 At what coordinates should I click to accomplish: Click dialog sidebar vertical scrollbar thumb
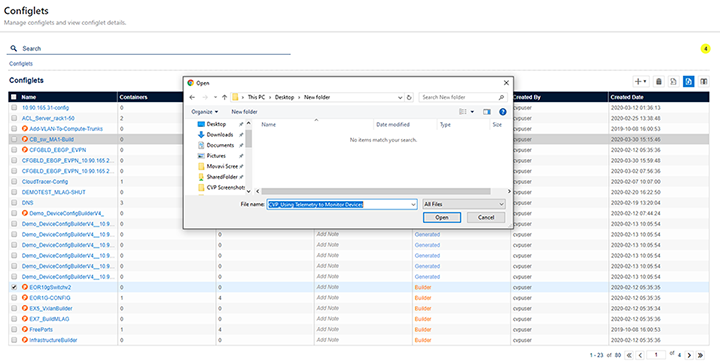(x=248, y=138)
